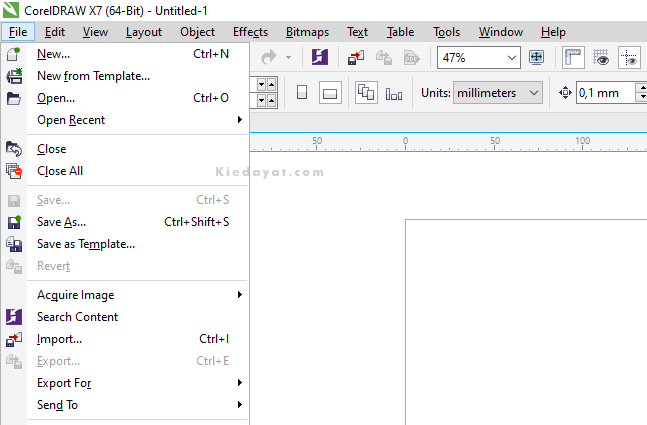Toggle the Show rulers button

[x=573, y=57]
